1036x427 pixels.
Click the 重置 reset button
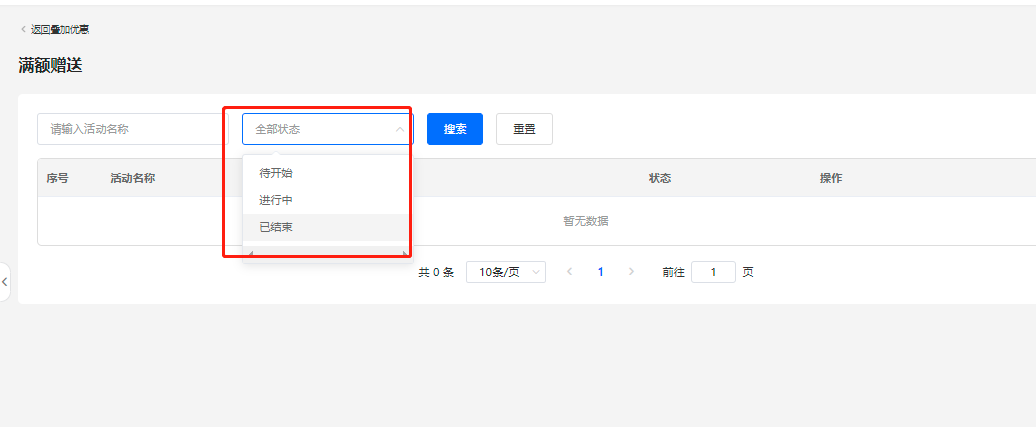524,129
